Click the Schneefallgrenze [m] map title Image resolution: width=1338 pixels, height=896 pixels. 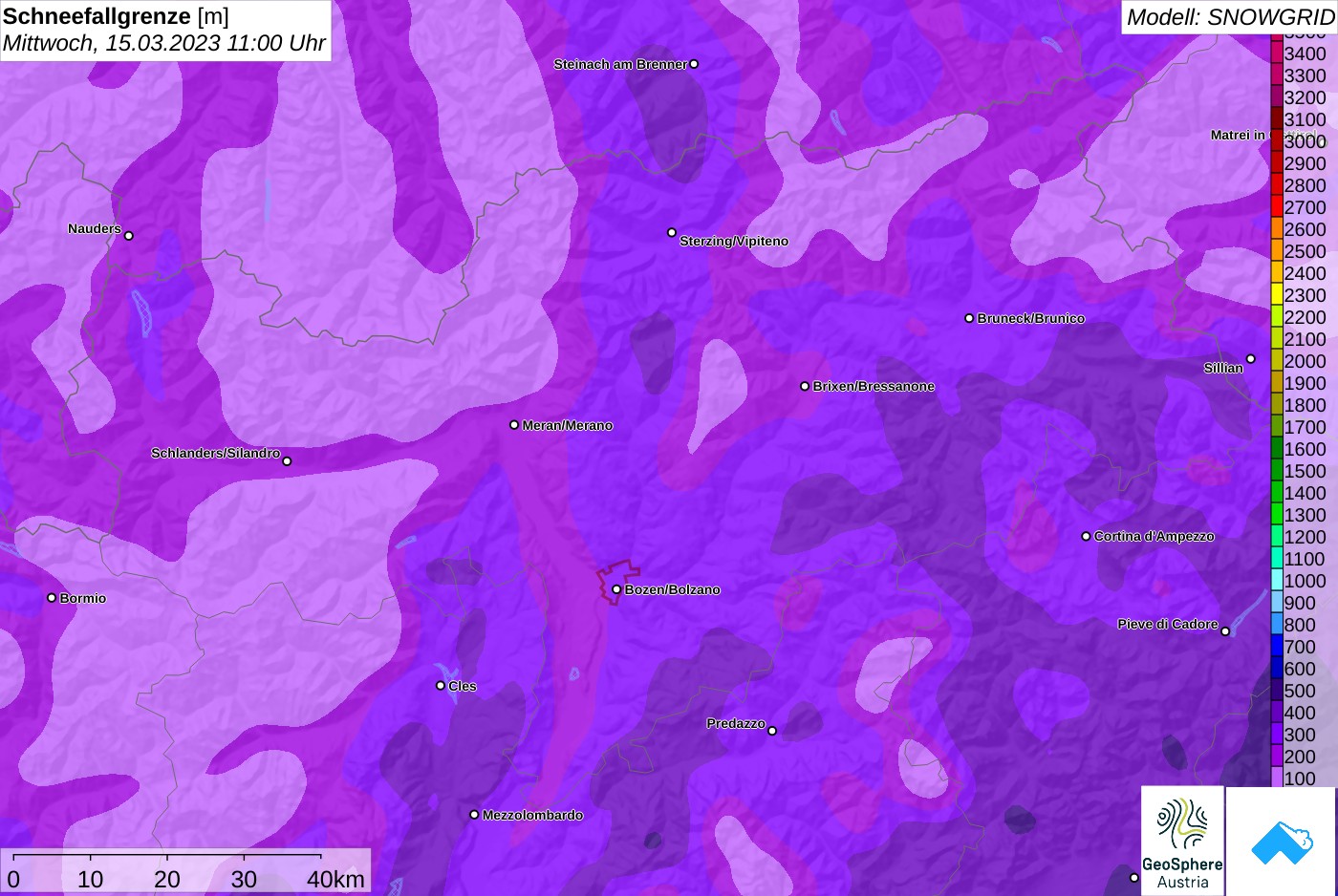point(116,16)
